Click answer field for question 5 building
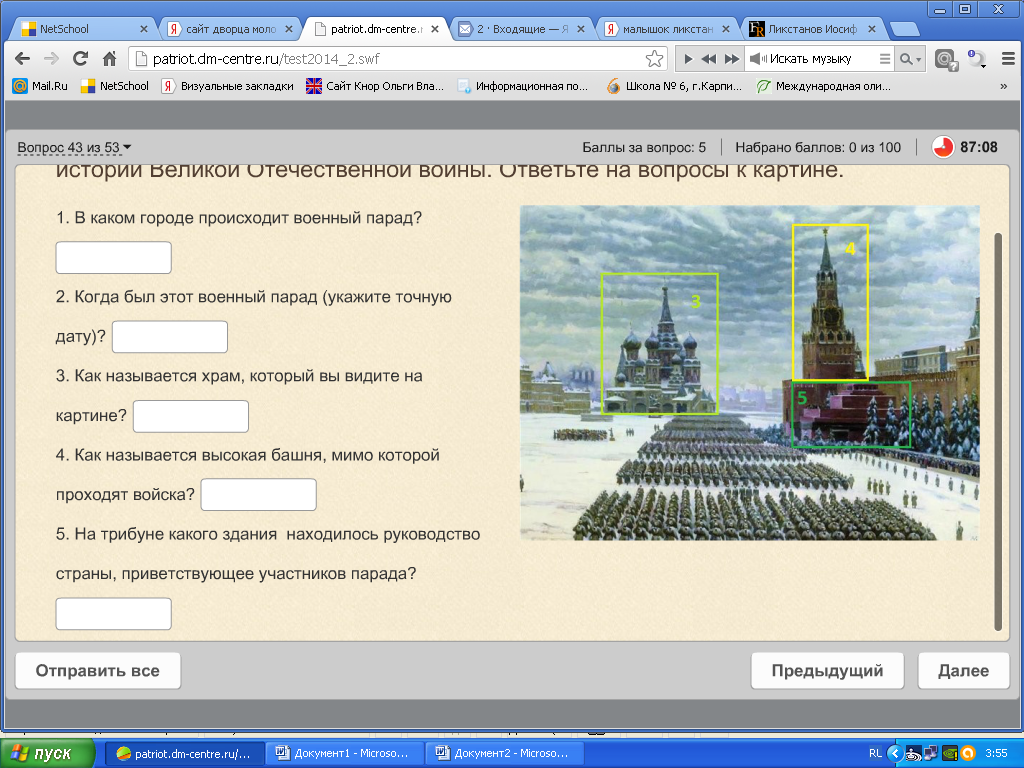 coord(114,613)
